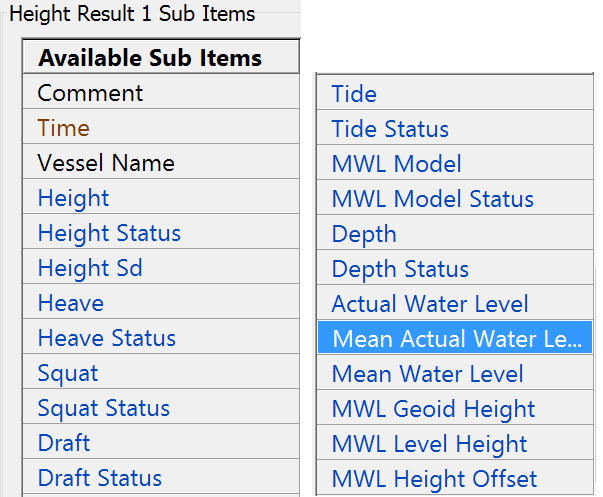Select MWL Geoid Height
Image resolution: width=603 pixels, height=497 pixels.
click(x=433, y=409)
